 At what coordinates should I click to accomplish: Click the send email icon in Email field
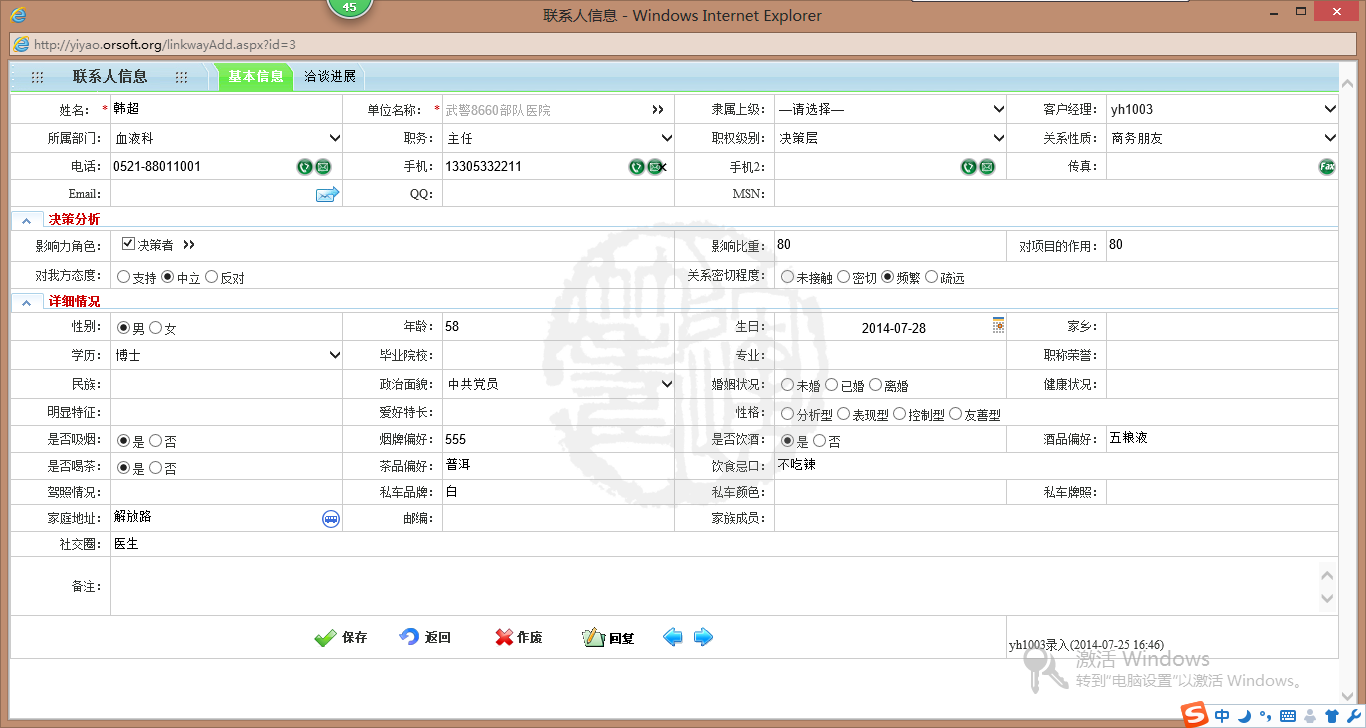point(328,194)
